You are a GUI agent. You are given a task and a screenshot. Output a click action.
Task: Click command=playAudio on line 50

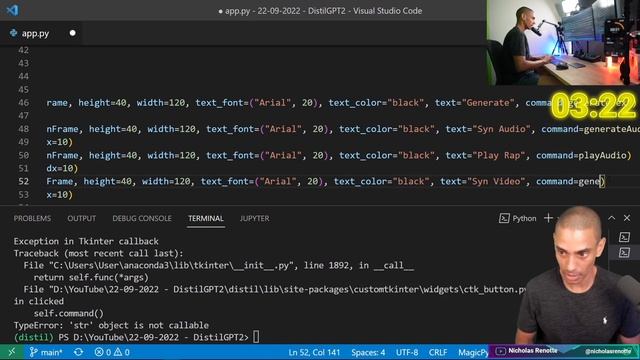click(x=581, y=155)
